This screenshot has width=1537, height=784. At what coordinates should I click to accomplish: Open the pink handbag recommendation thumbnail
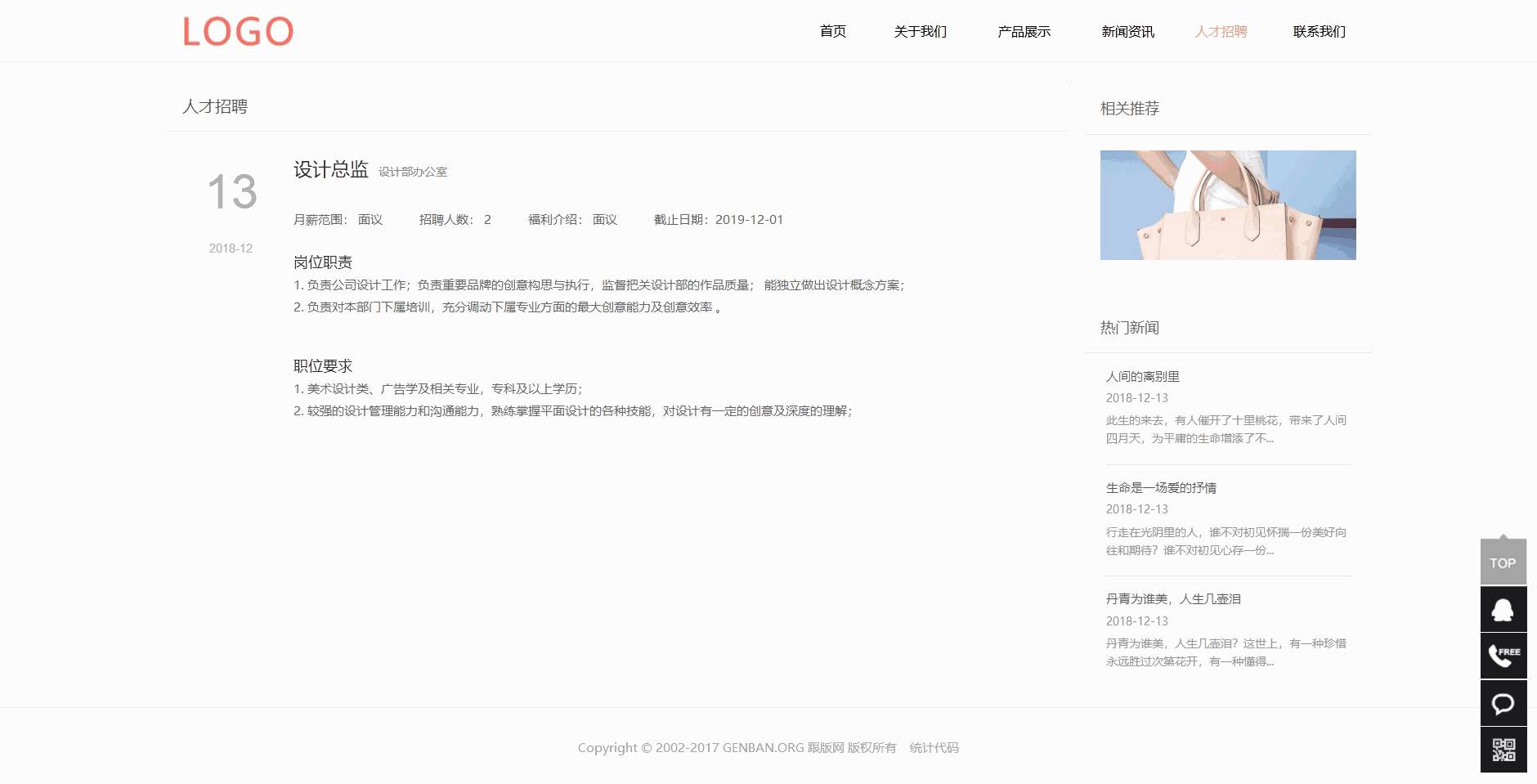pyautogui.click(x=1228, y=205)
